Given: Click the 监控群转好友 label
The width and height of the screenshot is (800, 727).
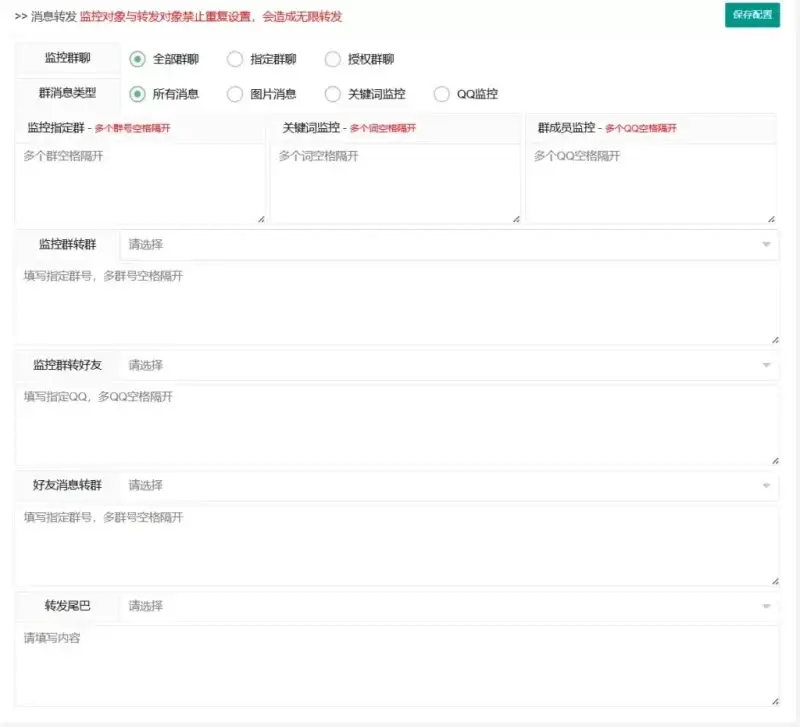Looking at the screenshot, I should [67, 365].
